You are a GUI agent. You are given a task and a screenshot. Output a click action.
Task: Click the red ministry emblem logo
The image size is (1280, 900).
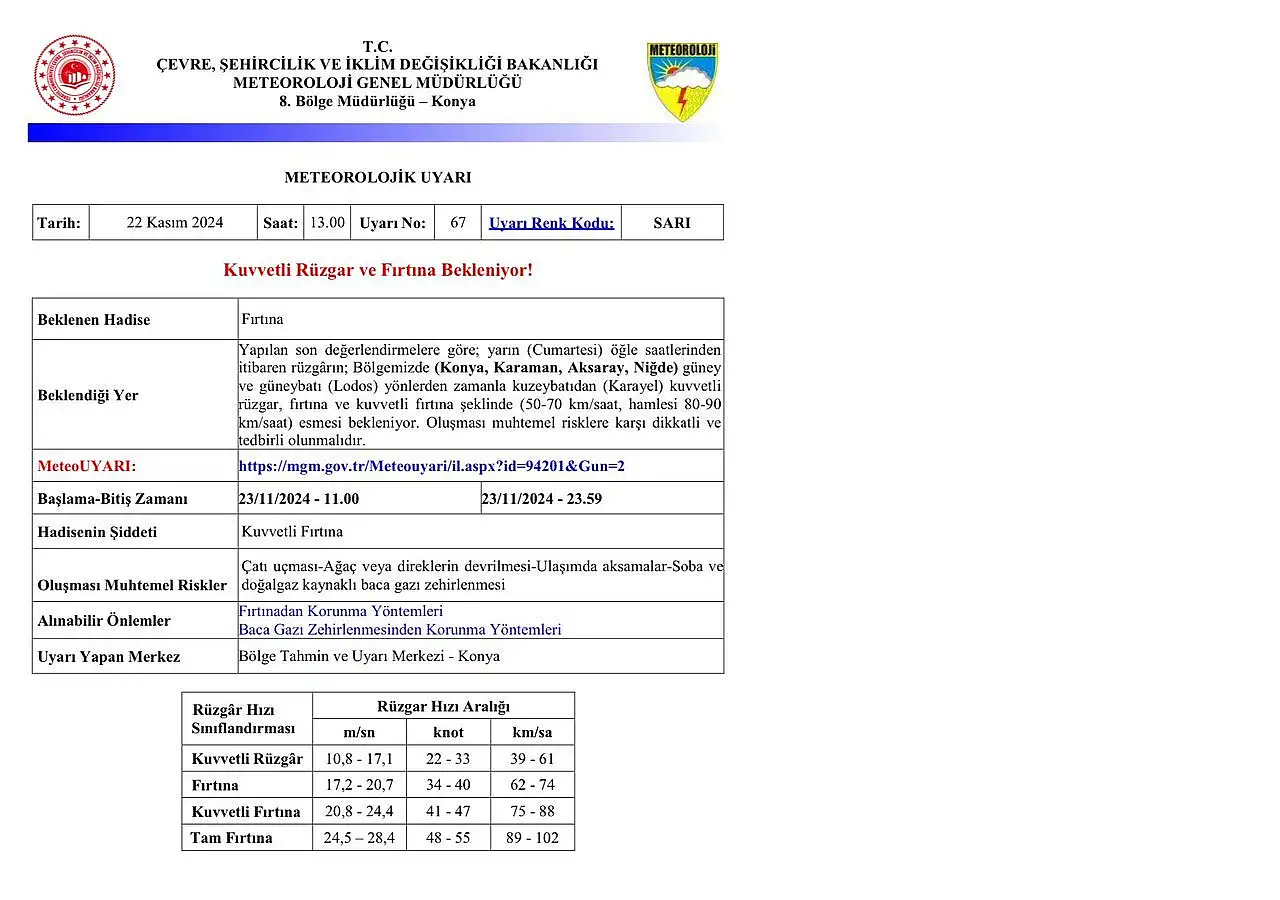75,76
